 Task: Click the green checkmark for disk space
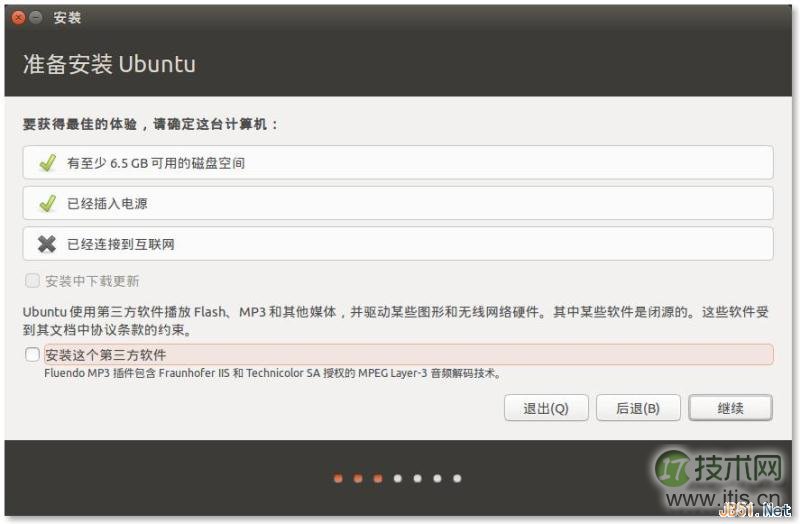pos(47,163)
